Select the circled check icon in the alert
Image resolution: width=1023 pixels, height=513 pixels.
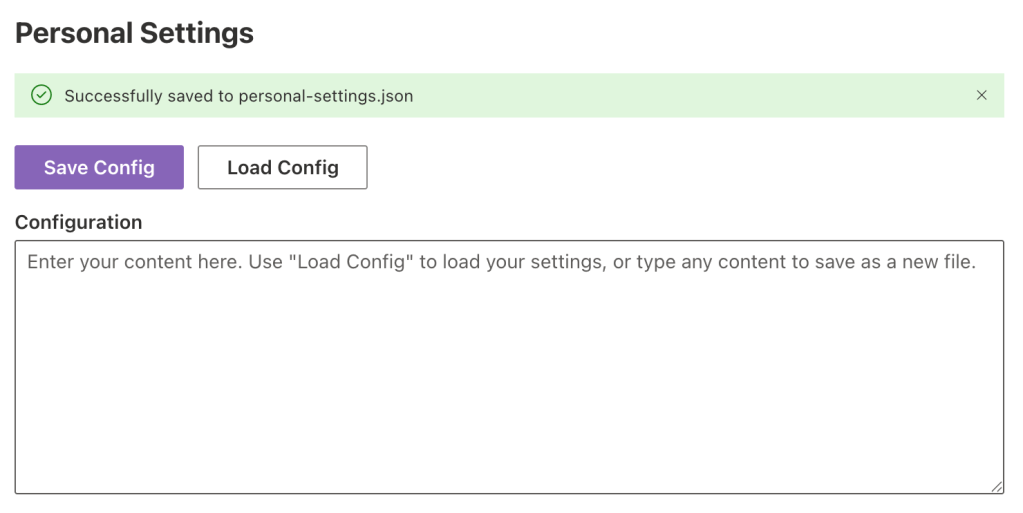[x=41, y=96]
